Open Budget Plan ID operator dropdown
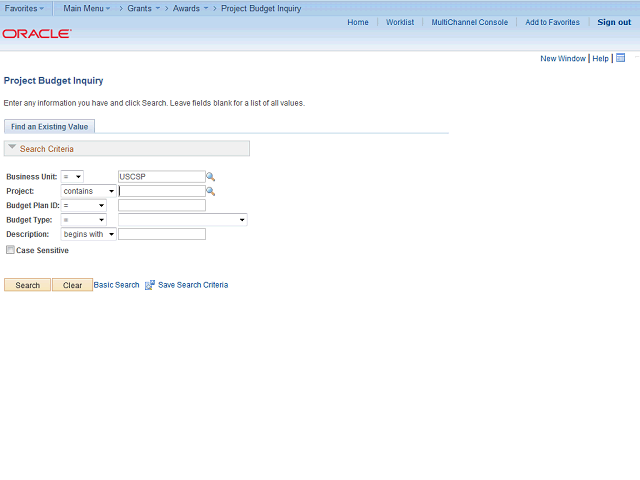The image size is (640, 480). (x=84, y=205)
